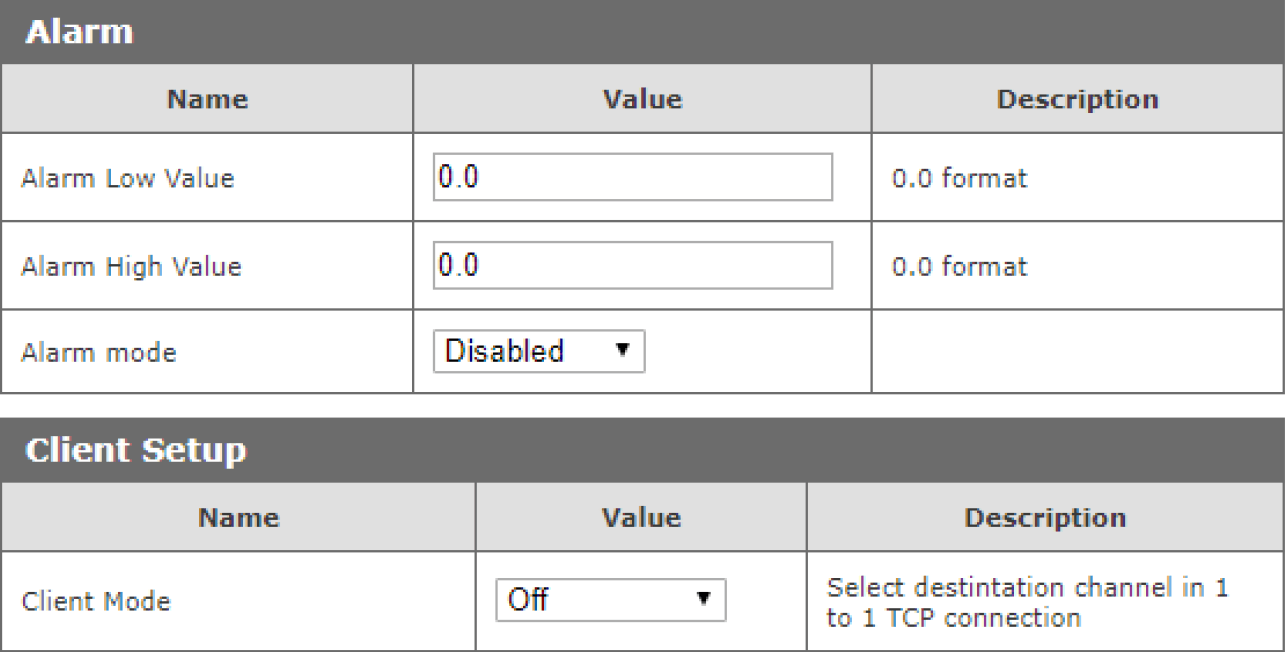Click Description column header in Client Setup table
Image resolution: width=1285 pixels, height=652 pixels.
coord(1045,517)
